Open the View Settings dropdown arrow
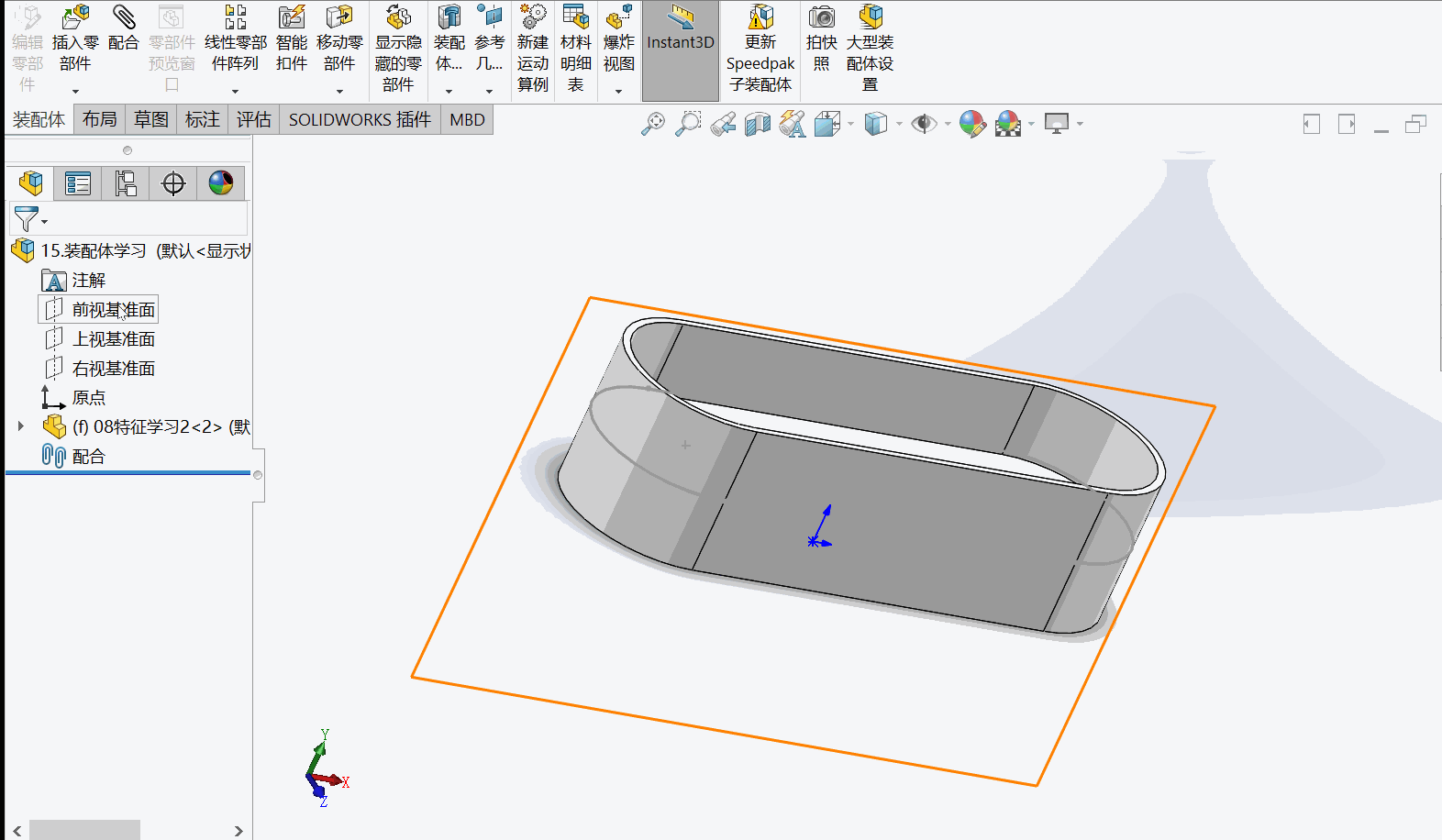The height and width of the screenshot is (840, 1442). pyautogui.click(x=1081, y=124)
